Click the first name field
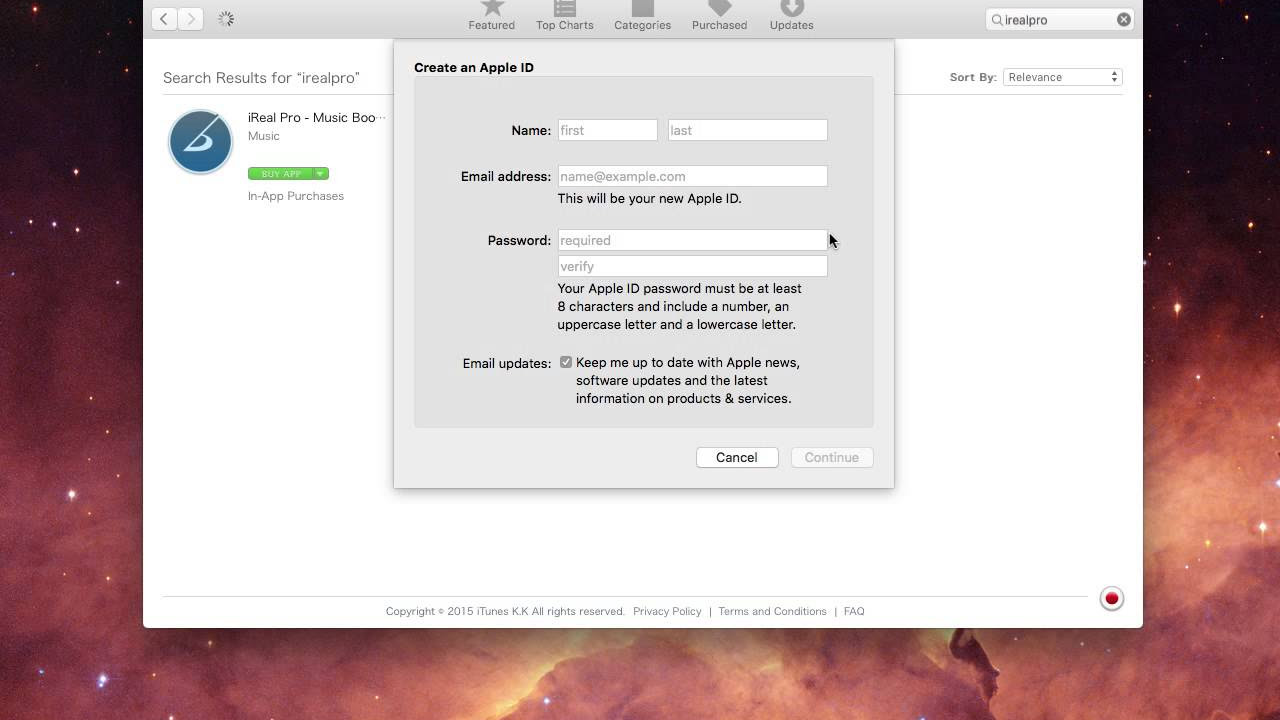This screenshot has height=720, width=1280. pyautogui.click(x=607, y=130)
